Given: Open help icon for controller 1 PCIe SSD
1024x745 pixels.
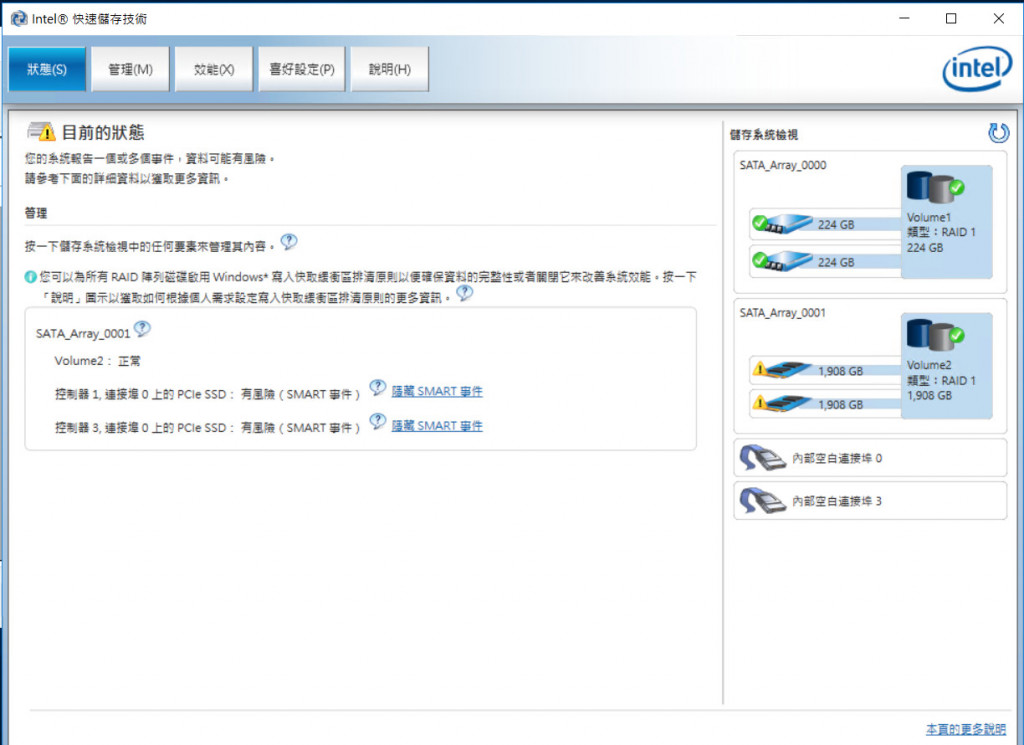Looking at the screenshot, I should pyautogui.click(x=377, y=388).
